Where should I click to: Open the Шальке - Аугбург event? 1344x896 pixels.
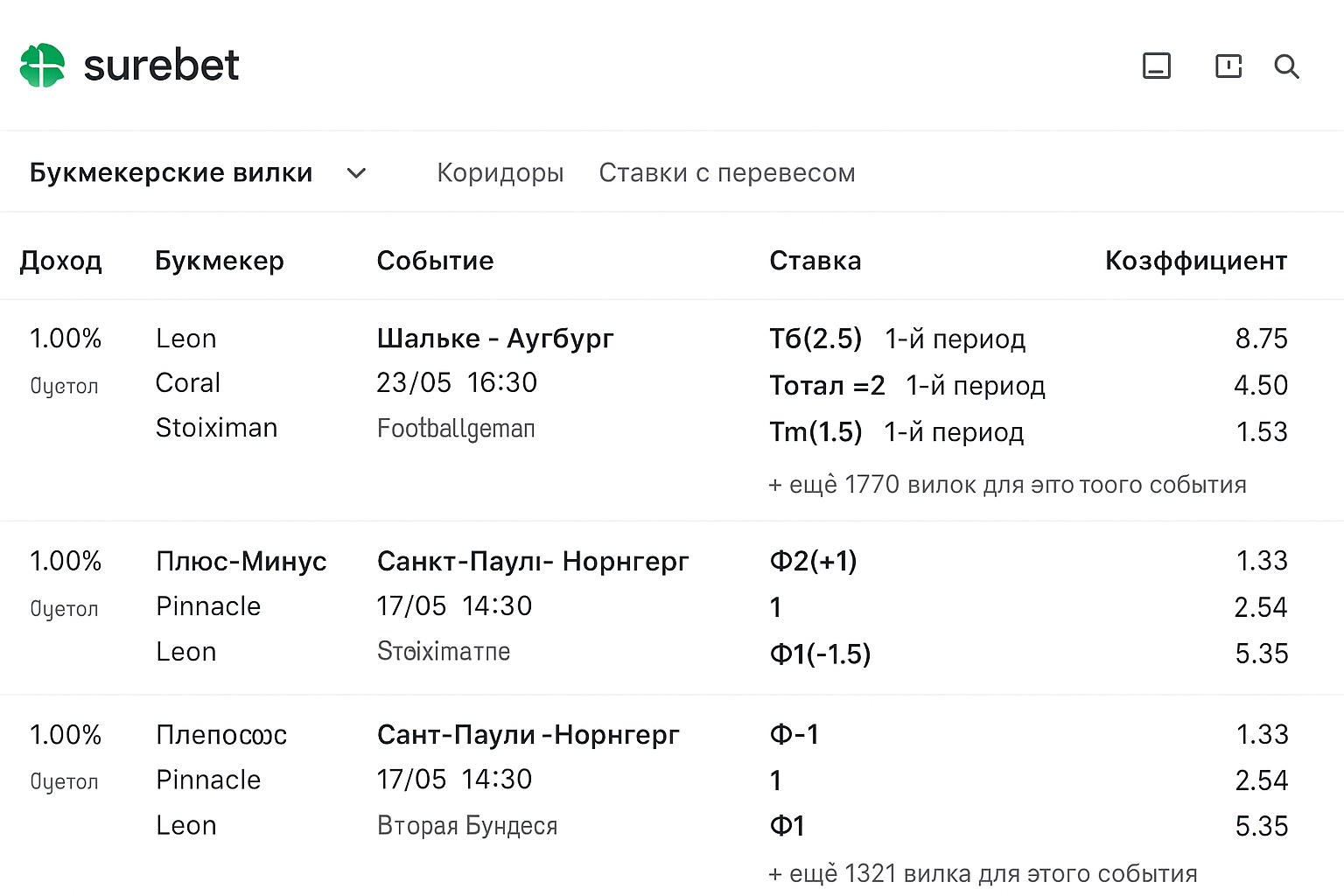pyautogui.click(x=495, y=339)
